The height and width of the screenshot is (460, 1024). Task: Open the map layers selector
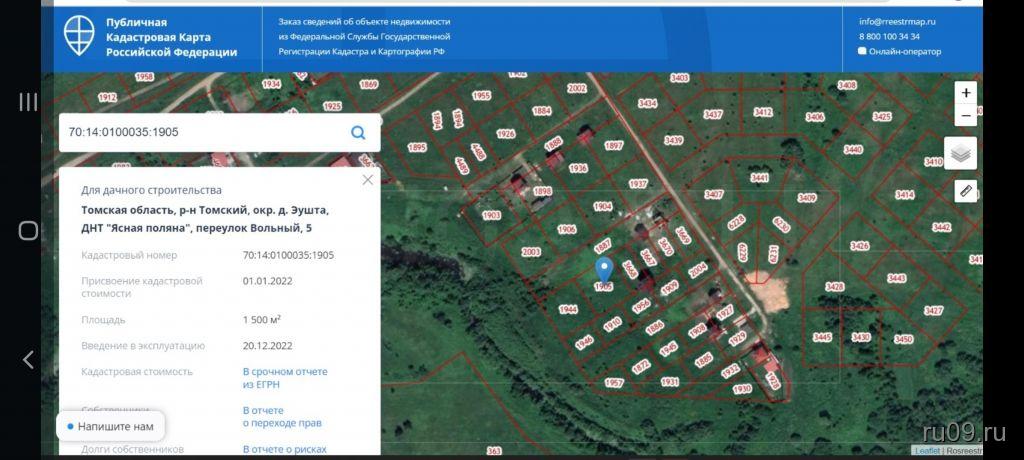click(961, 153)
